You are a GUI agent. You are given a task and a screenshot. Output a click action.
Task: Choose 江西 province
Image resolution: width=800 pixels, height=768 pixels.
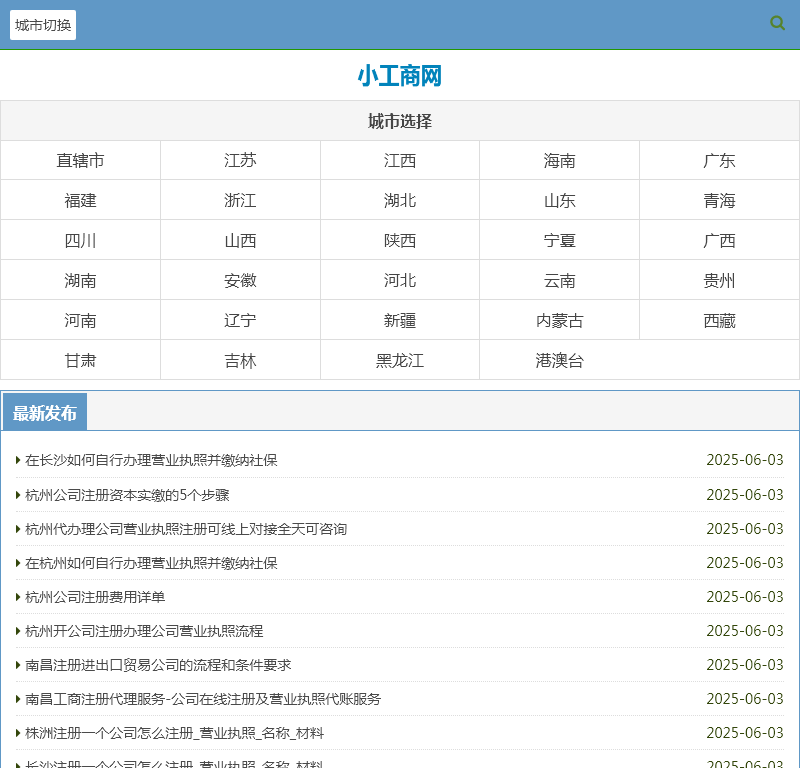[x=399, y=161]
